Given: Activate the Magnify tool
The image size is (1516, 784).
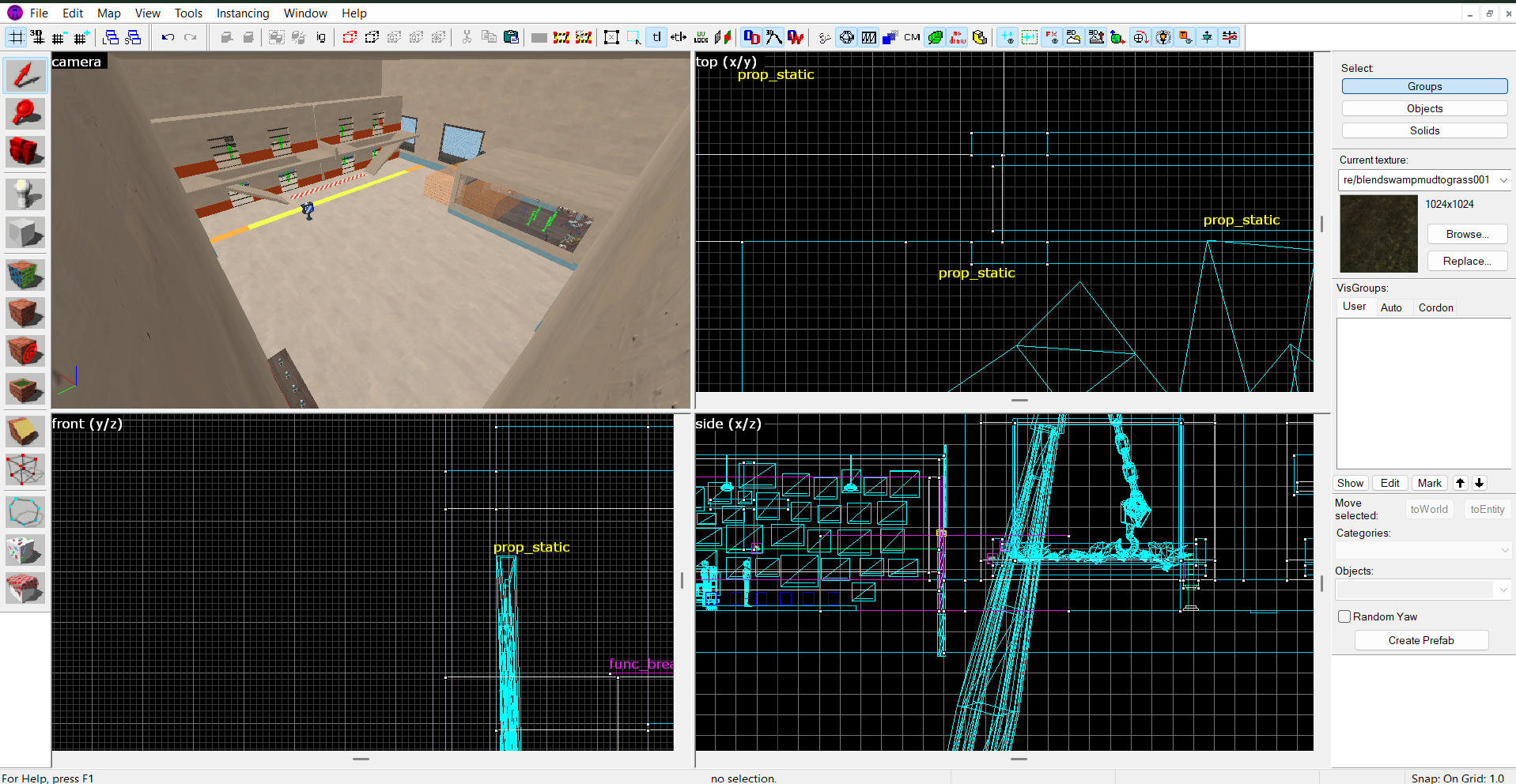Looking at the screenshot, I should (25, 113).
